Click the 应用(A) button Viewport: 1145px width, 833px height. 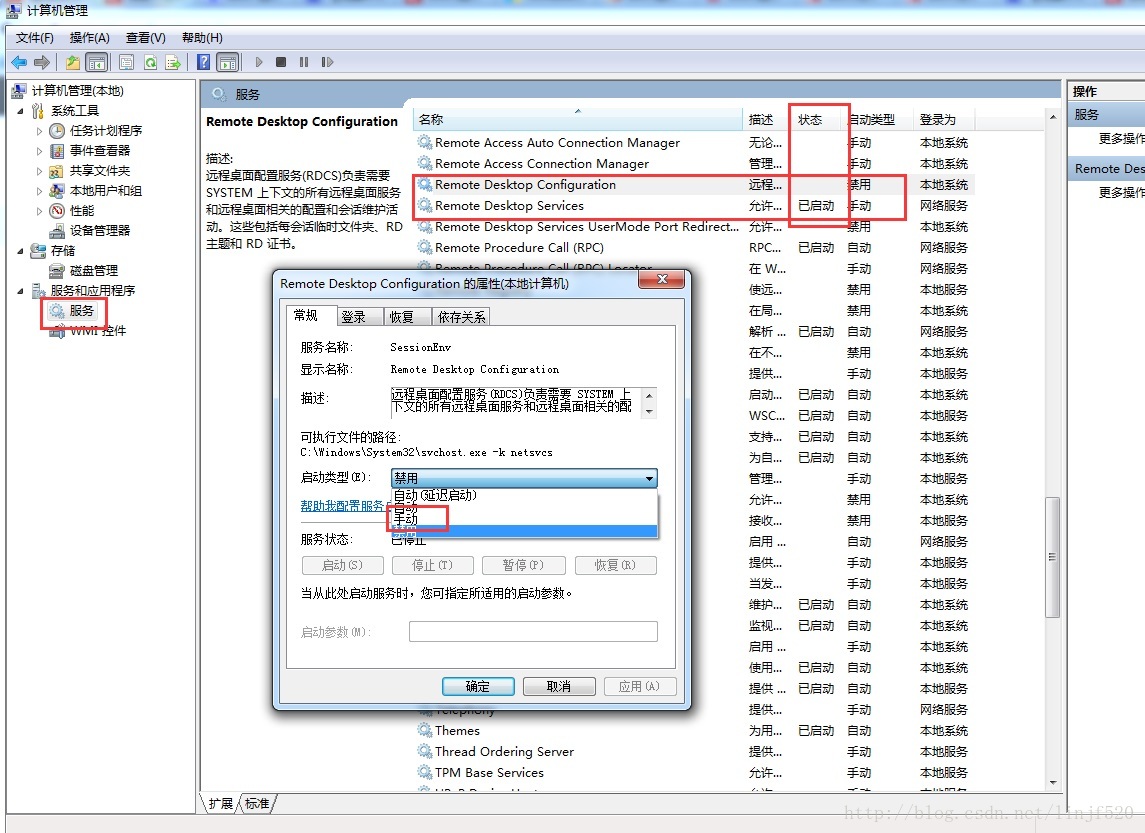639,686
